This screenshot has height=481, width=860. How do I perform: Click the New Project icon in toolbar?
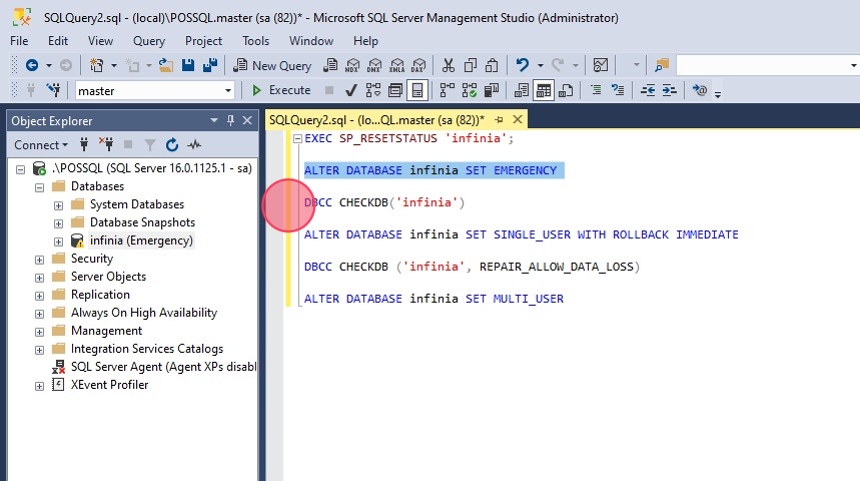(x=97, y=66)
